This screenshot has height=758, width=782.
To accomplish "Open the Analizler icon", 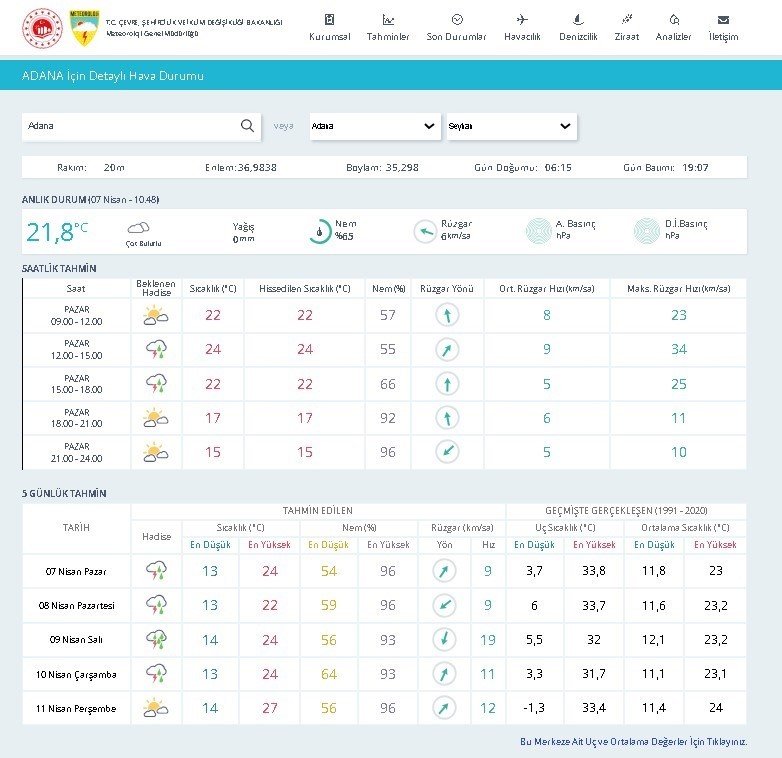I will (x=673, y=20).
